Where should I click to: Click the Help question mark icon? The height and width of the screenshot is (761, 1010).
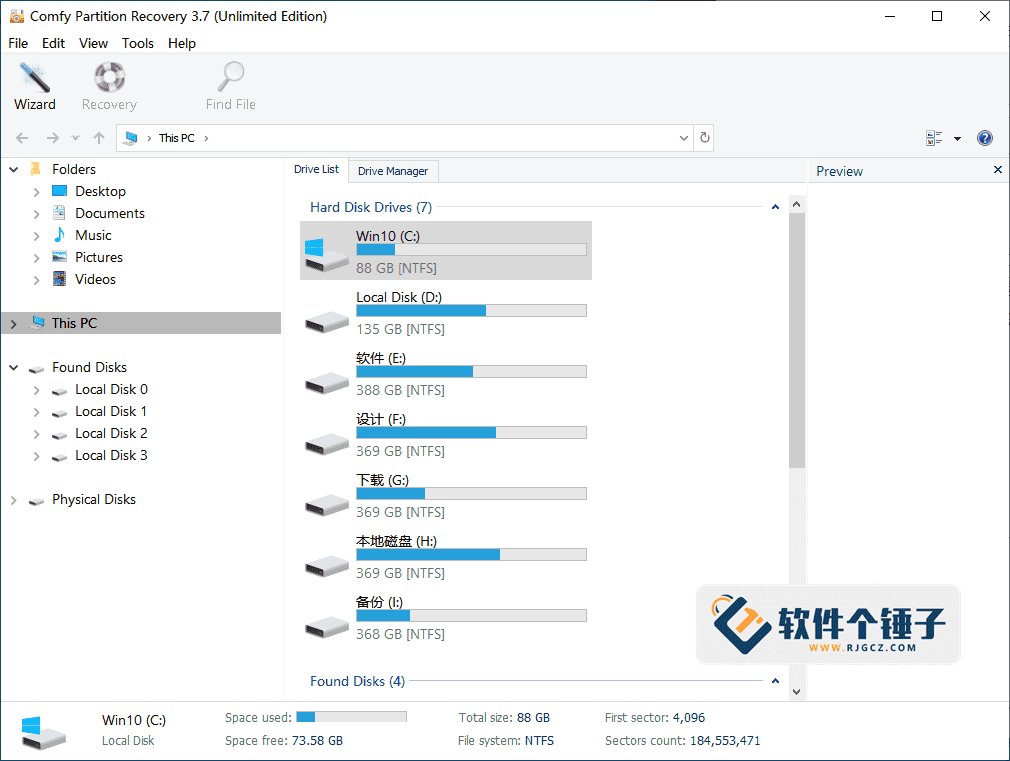985,138
